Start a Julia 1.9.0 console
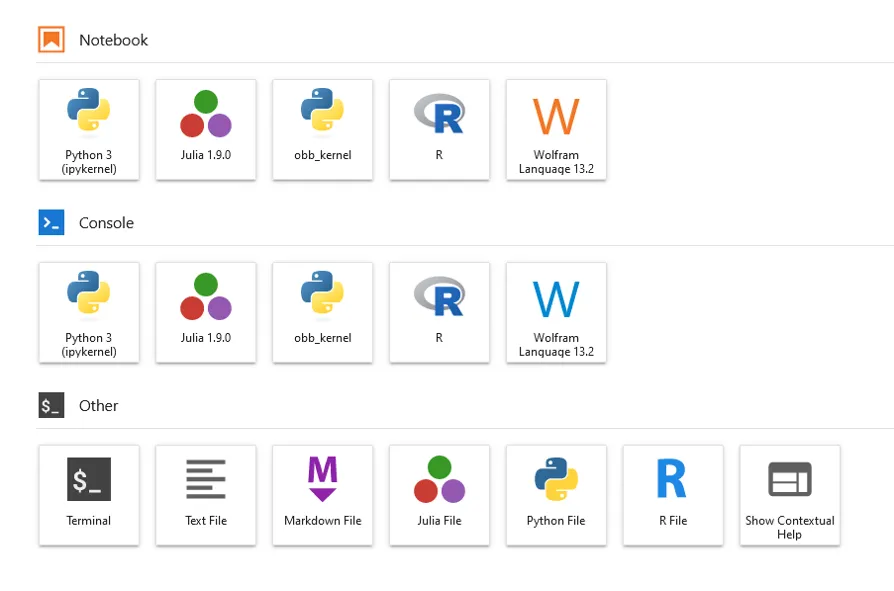The width and height of the screenshot is (894, 591). click(206, 313)
